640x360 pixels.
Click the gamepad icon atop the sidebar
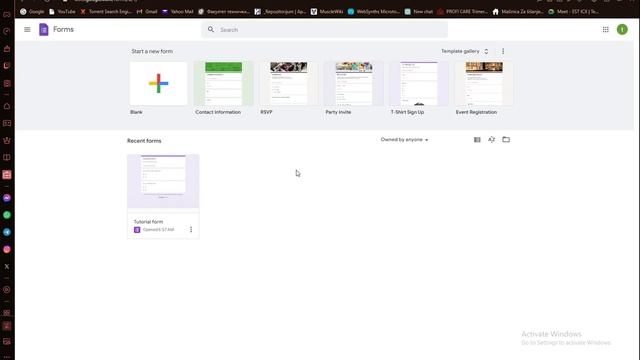[x=7, y=15]
